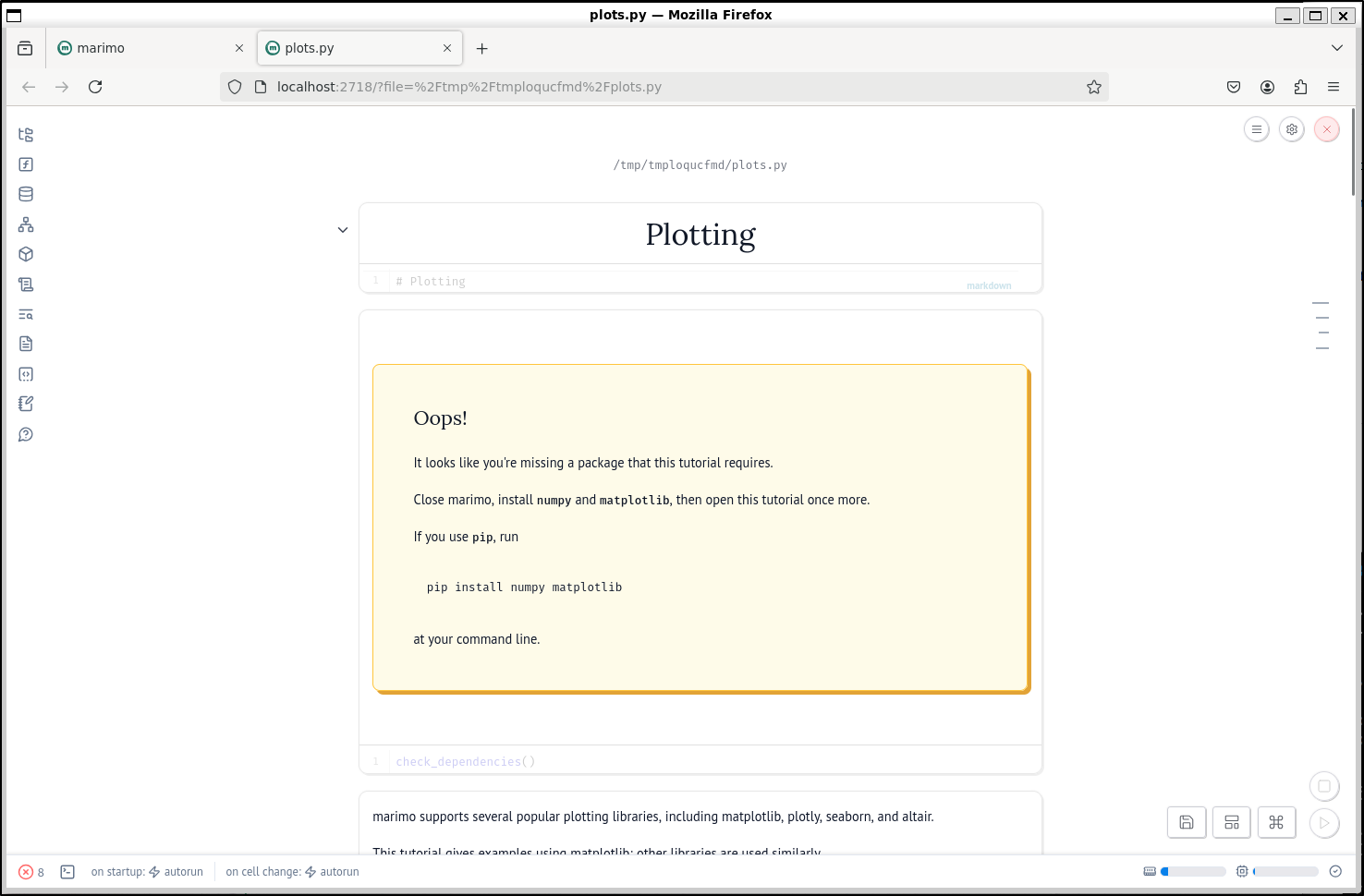List all tabs dropdown arrow

[1337, 48]
